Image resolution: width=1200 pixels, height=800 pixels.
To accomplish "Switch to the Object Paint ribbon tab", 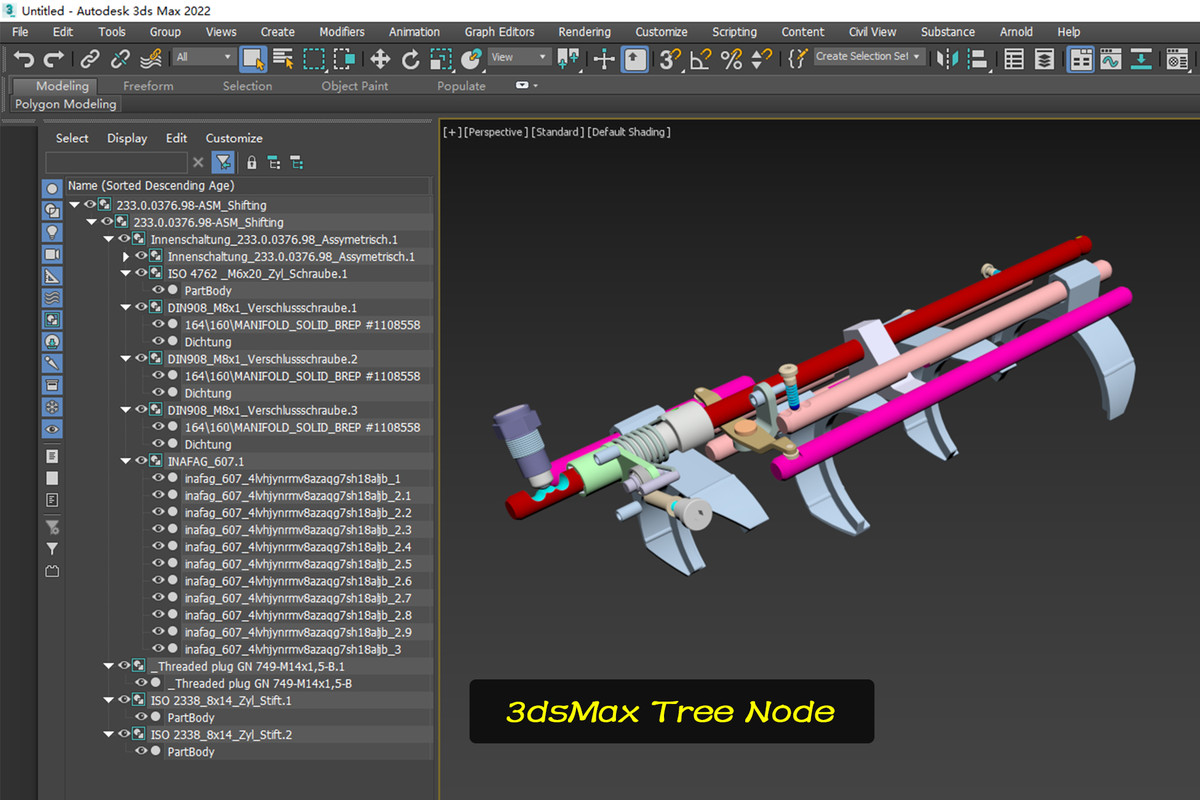I will tap(355, 86).
